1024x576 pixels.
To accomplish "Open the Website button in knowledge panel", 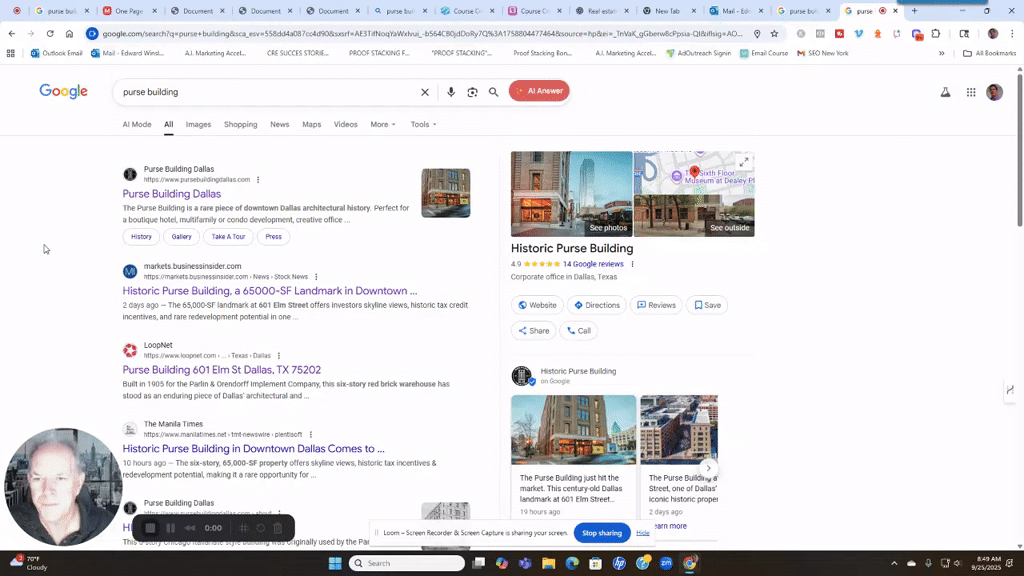I will tap(537, 305).
